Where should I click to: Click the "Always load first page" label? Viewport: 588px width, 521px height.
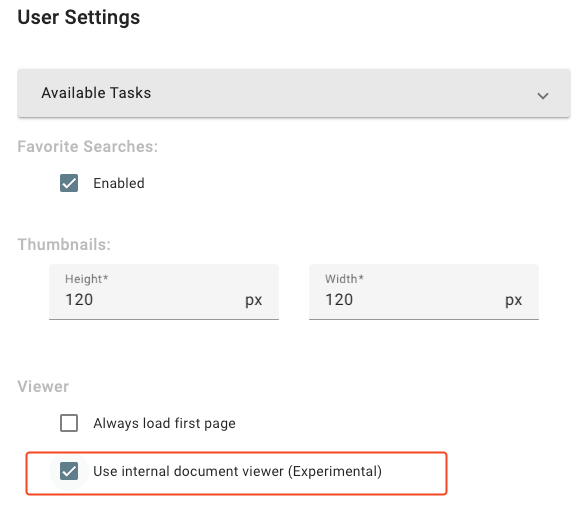(x=164, y=423)
